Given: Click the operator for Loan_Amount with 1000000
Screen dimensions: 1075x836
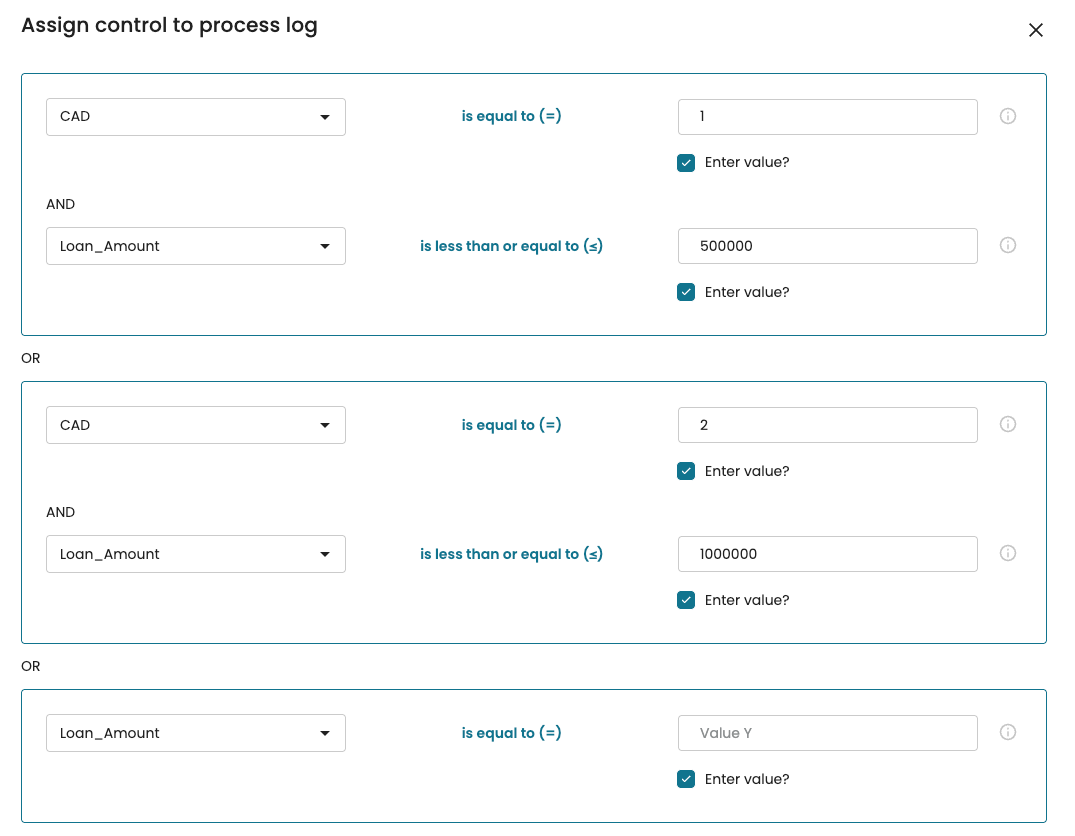Looking at the screenshot, I should tap(511, 554).
